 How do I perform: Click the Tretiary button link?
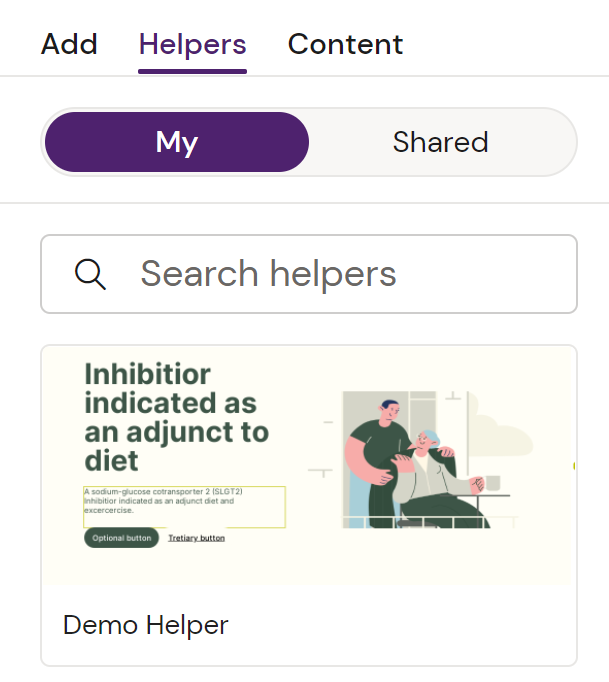[196, 538]
